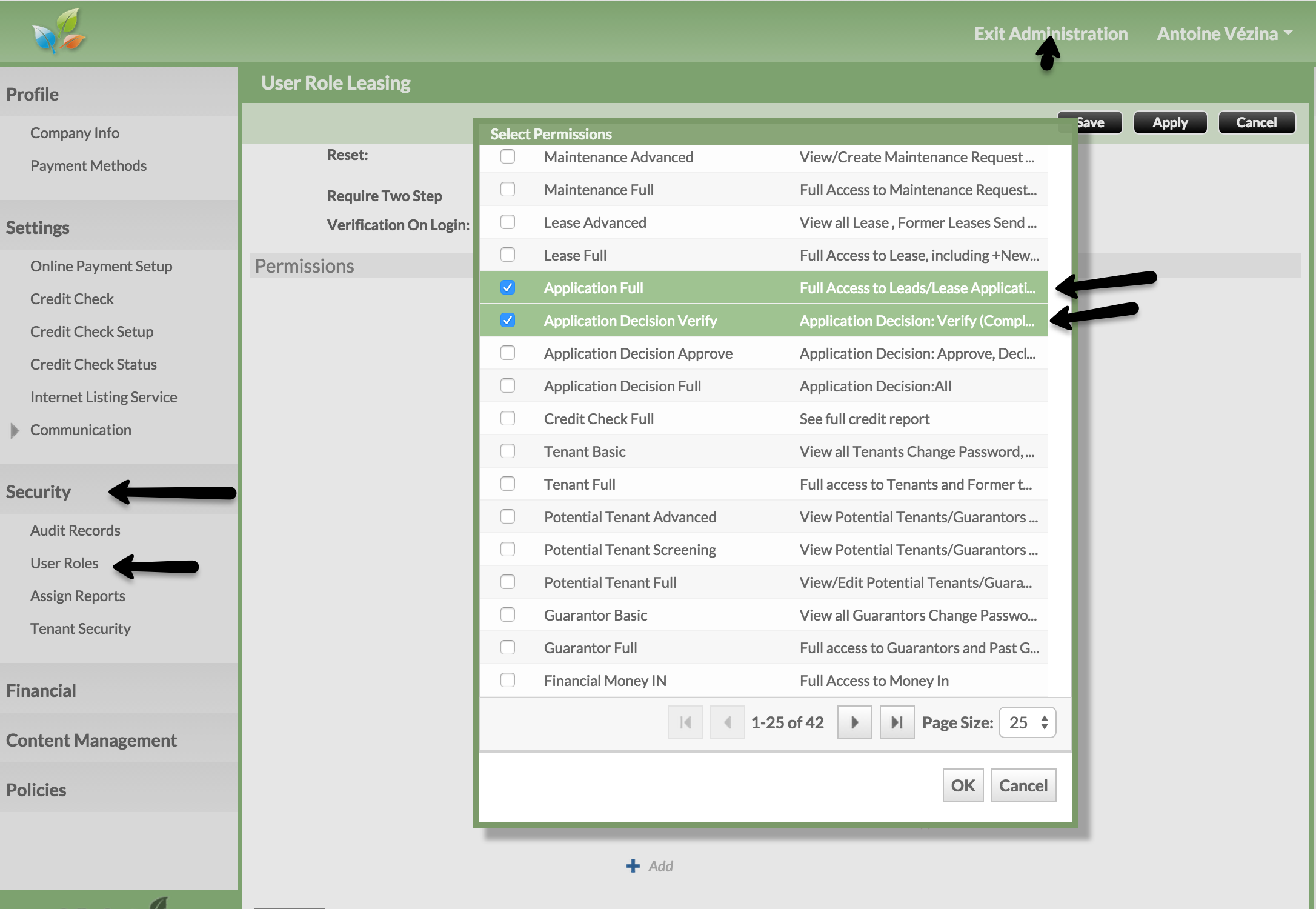
Task: Go to first page of permissions
Action: (x=685, y=722)
